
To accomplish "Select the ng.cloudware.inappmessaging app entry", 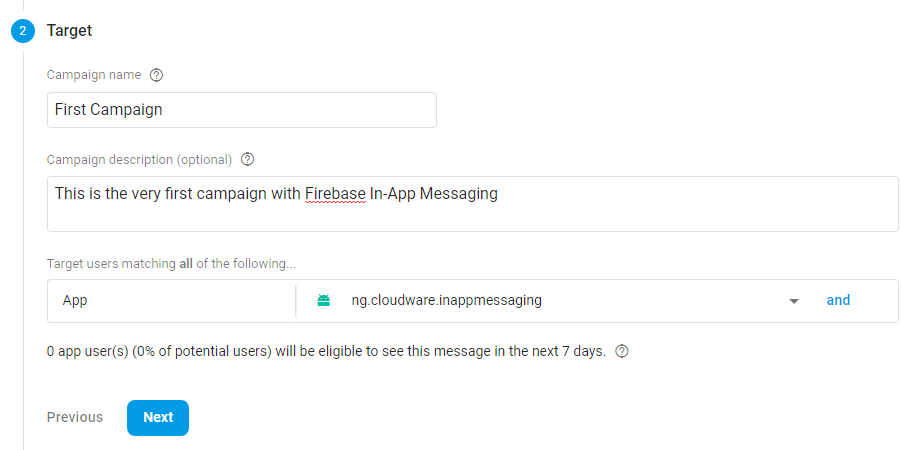I will 446,300.
